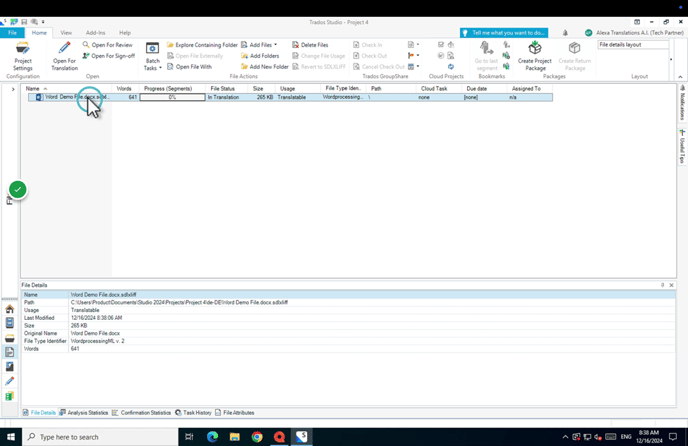Sort by the Name column header

coord(67,89)
